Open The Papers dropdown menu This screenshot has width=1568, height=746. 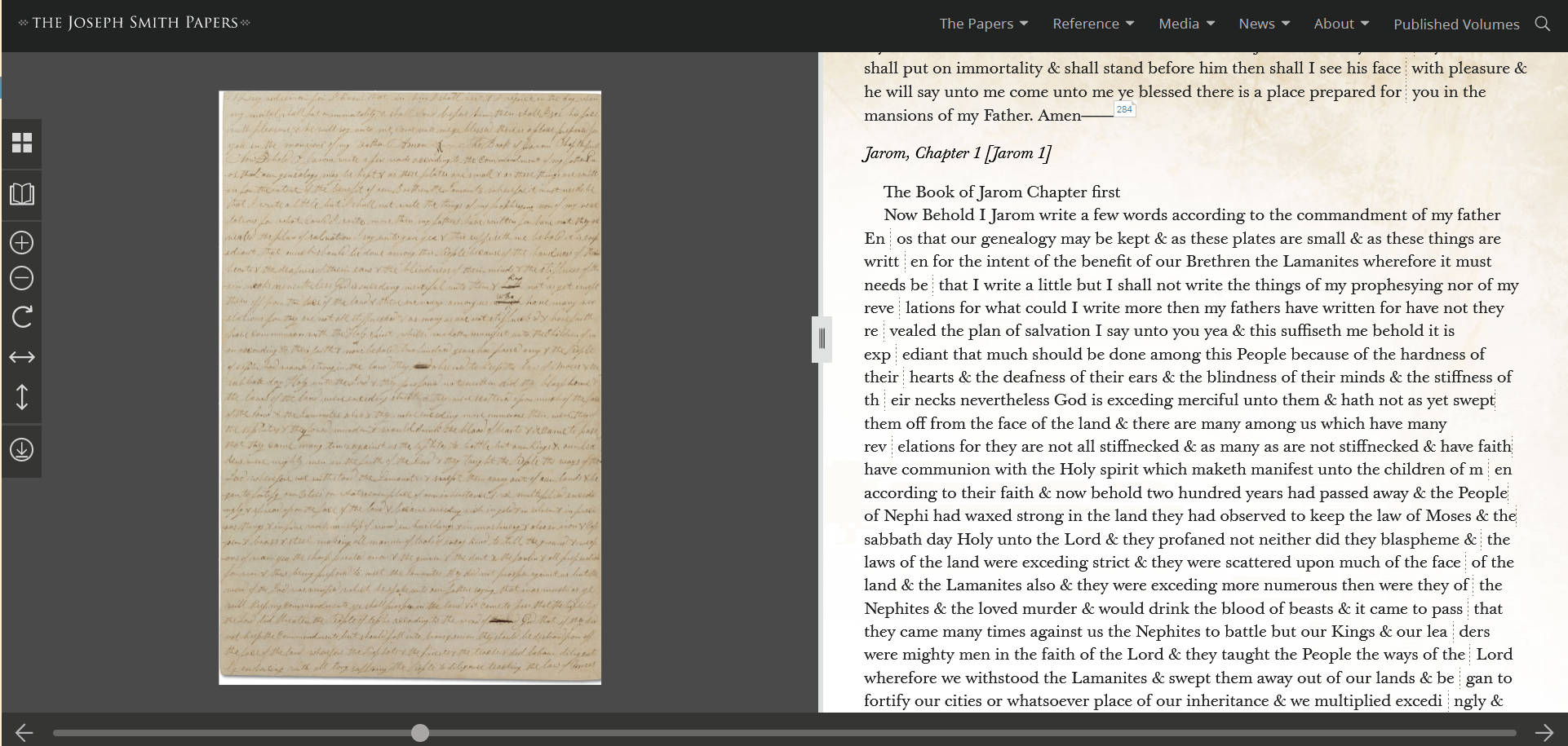tap(983, 24)
